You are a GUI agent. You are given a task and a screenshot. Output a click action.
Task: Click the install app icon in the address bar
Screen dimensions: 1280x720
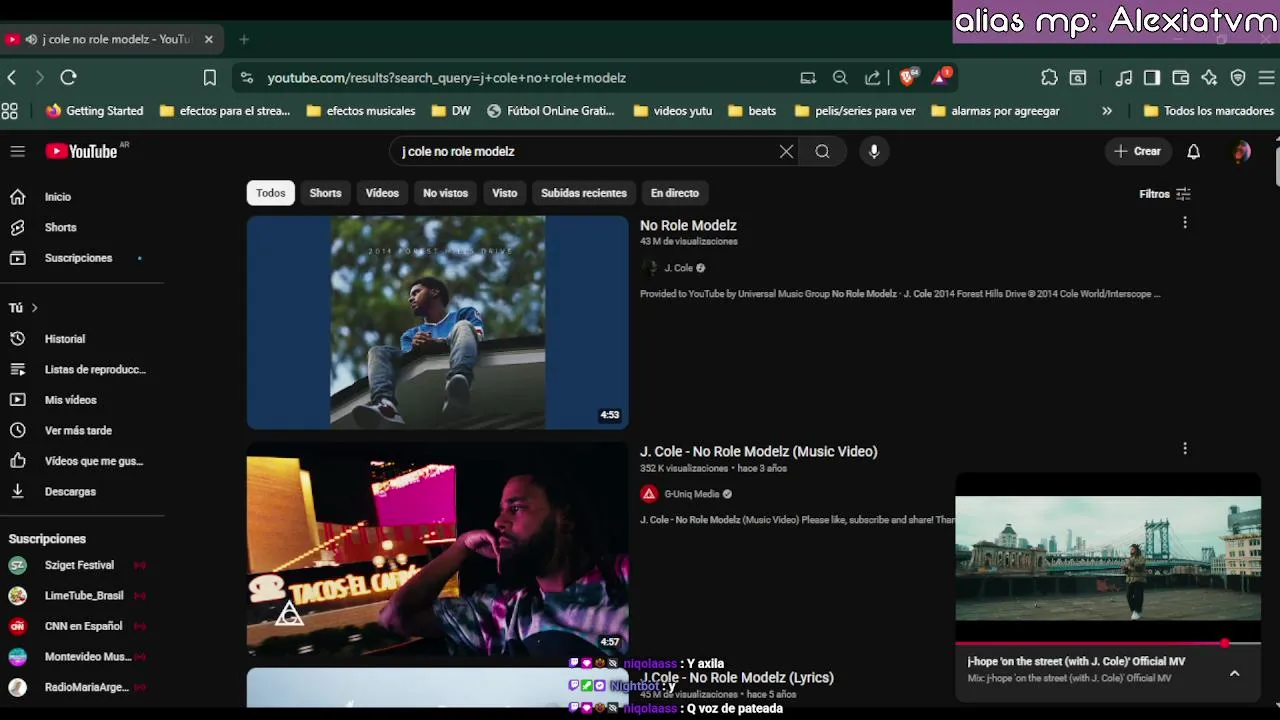pos(808,77)
